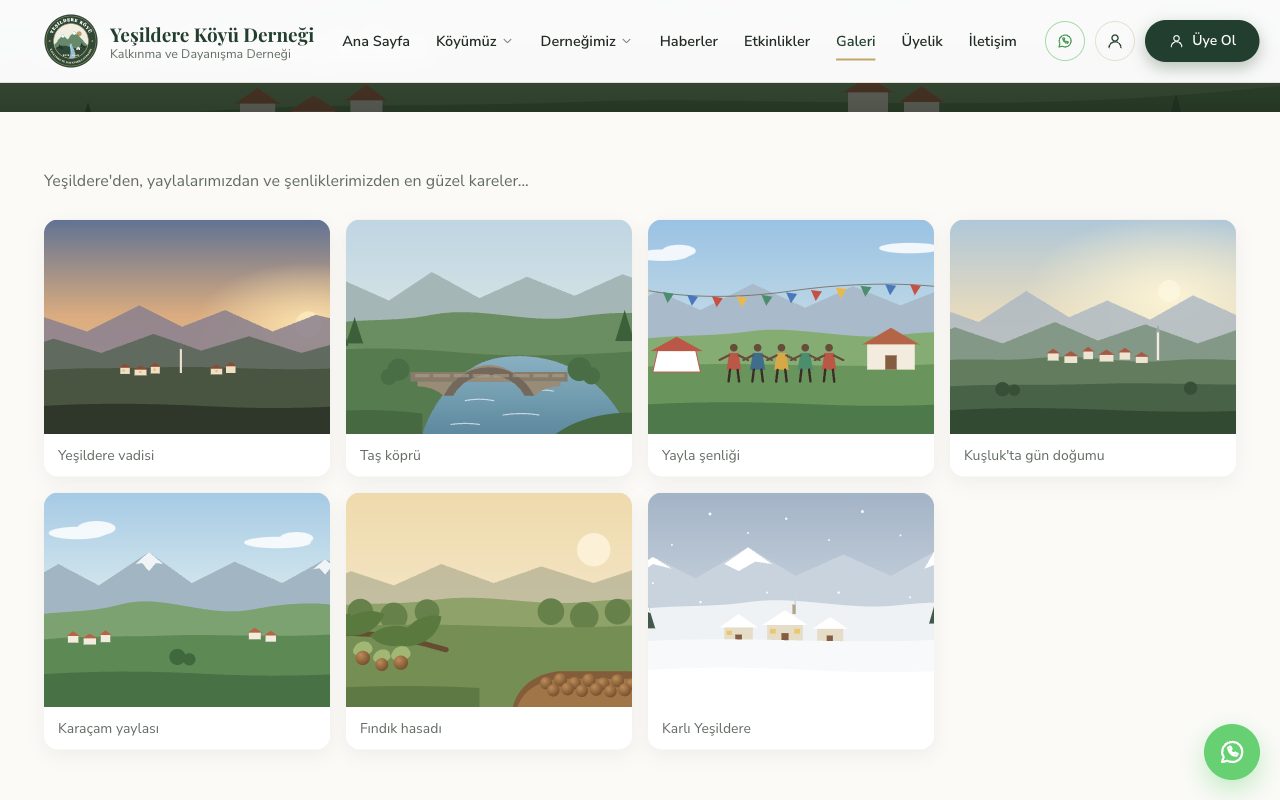This screenshot has height=800, width=1280.
Task: Click the caption 'Yayla şenliği'
Action: point(701,455)
